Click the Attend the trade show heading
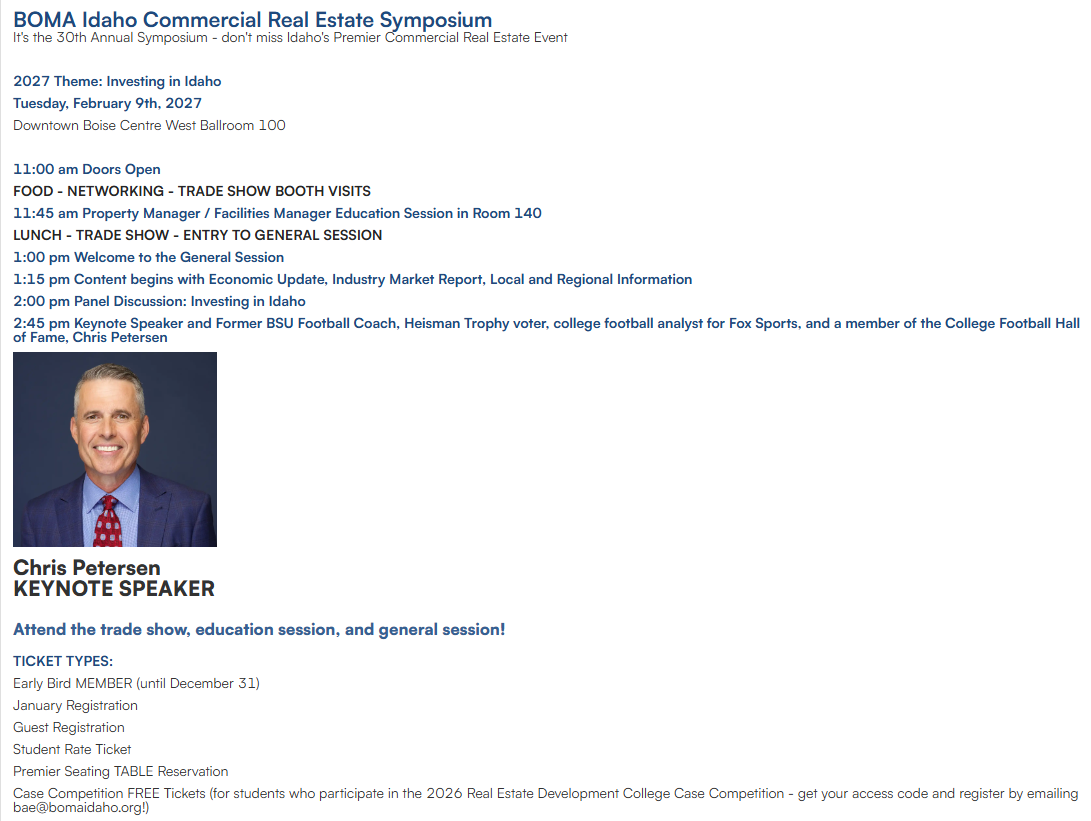The width and height of the screenshot is (1091, 821). (x=259, y=630)
